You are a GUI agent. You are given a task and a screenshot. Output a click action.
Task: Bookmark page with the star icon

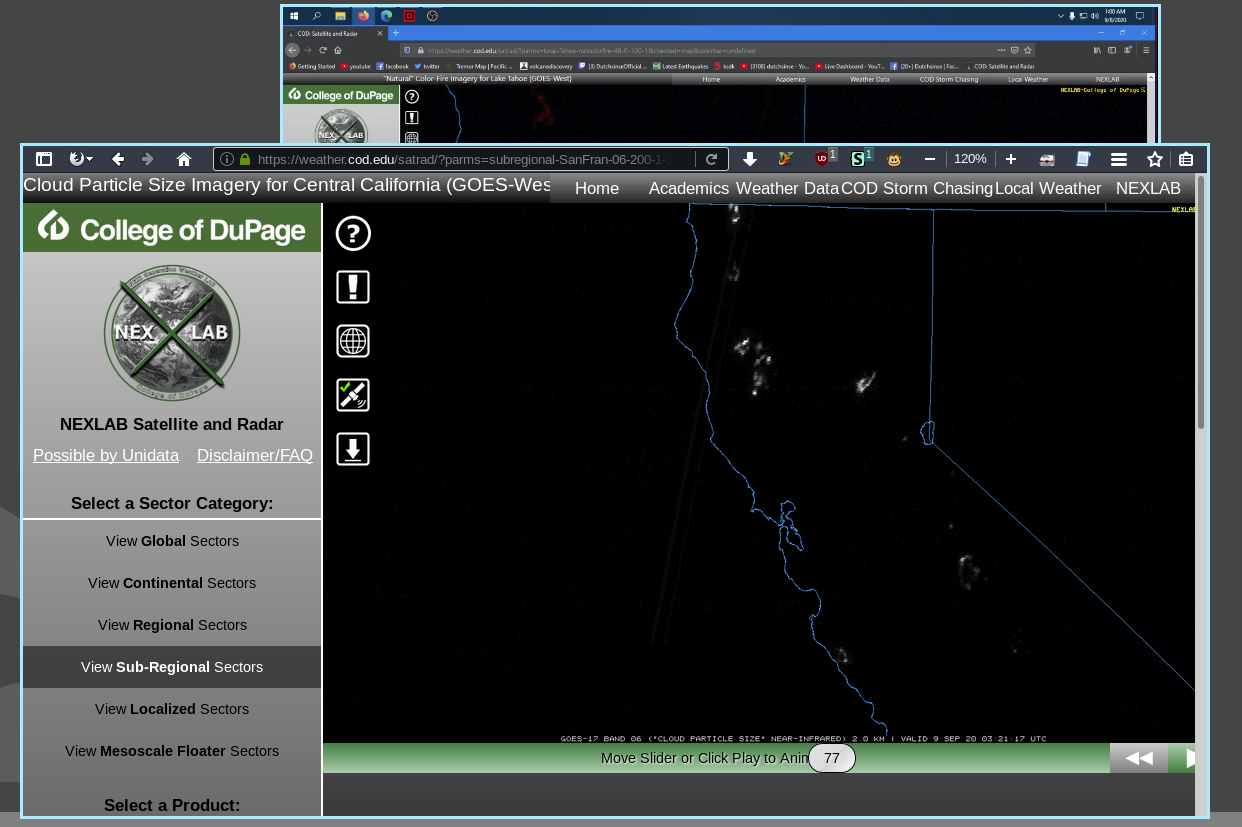tap(1155, 159)
